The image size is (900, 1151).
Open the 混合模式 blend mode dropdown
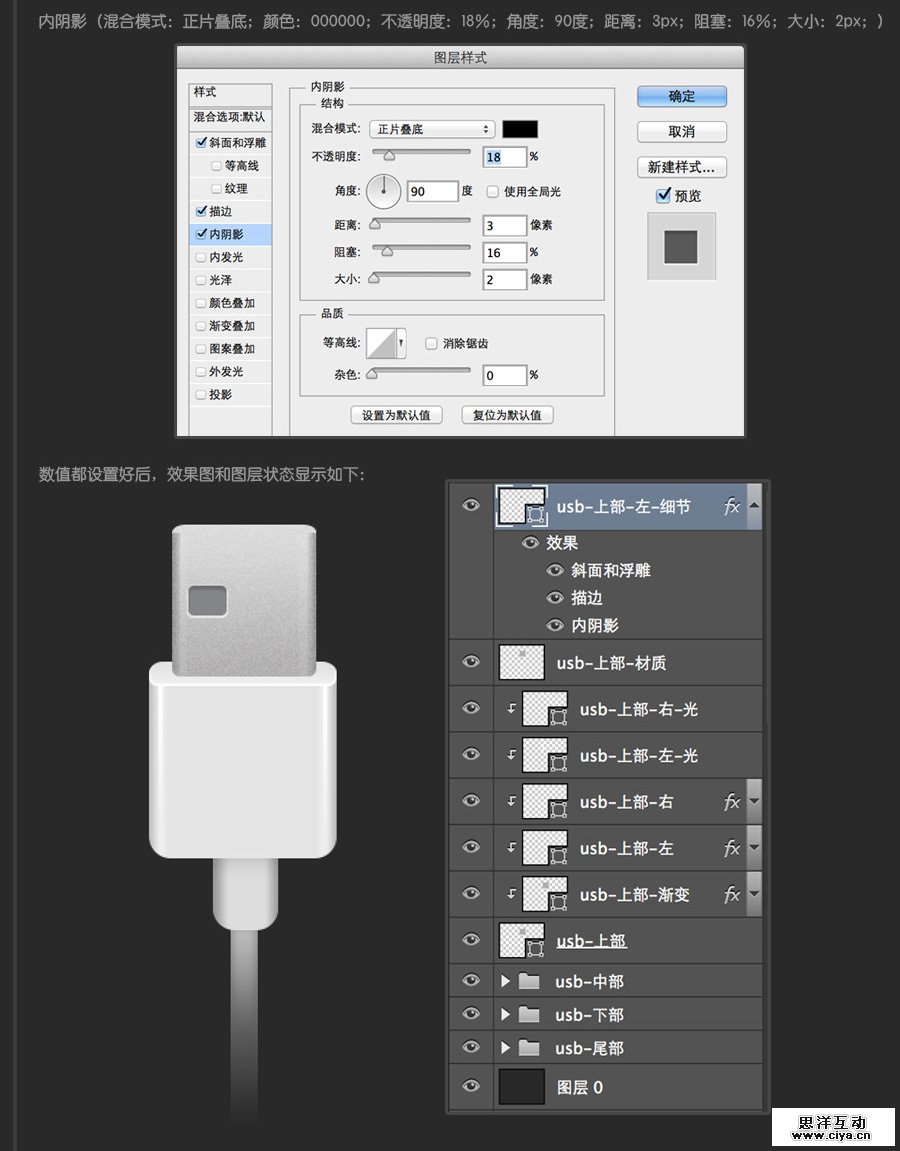coord(431,128)
